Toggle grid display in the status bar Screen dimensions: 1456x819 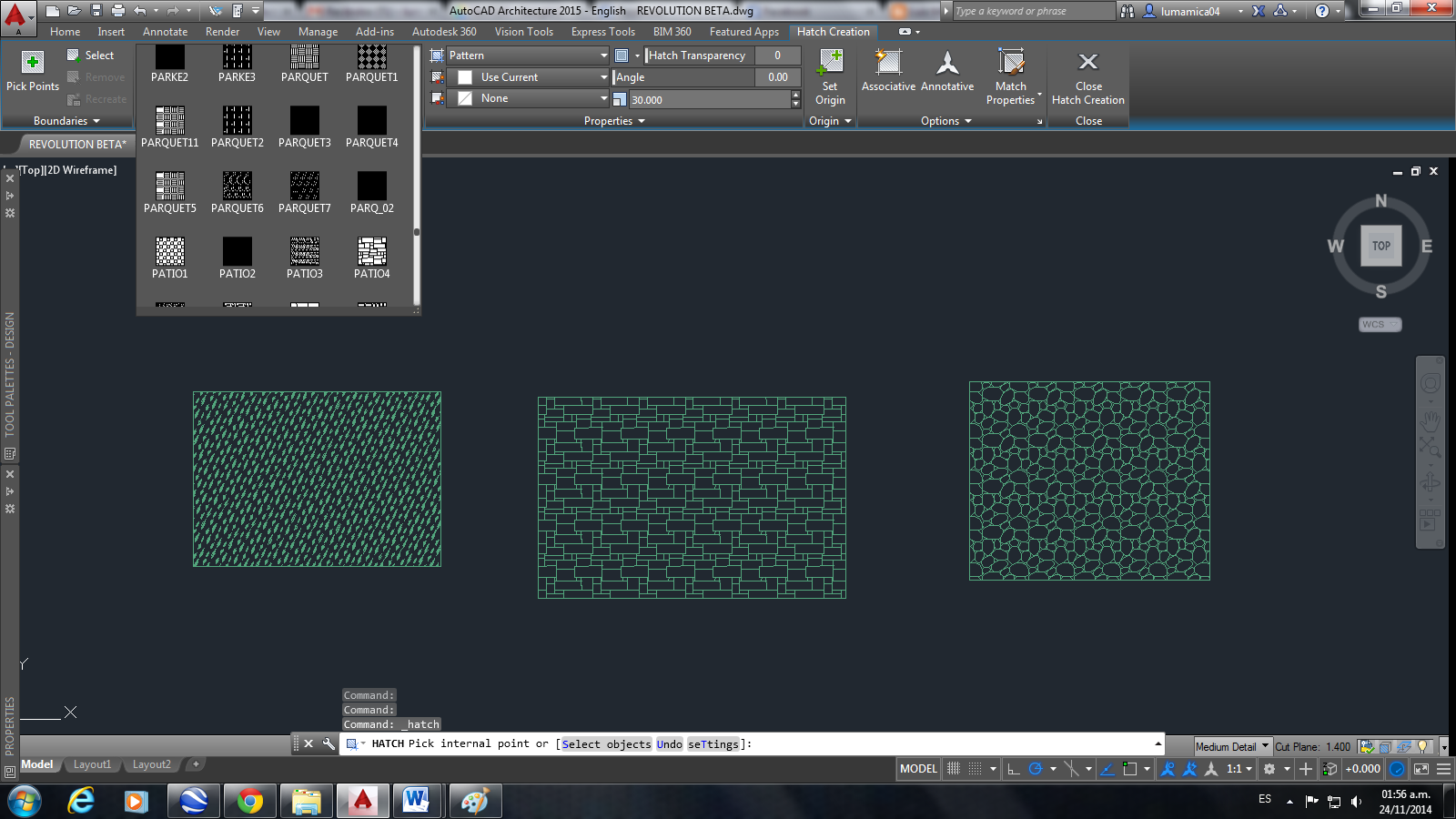pyautogui.click(x=954, y=769)
